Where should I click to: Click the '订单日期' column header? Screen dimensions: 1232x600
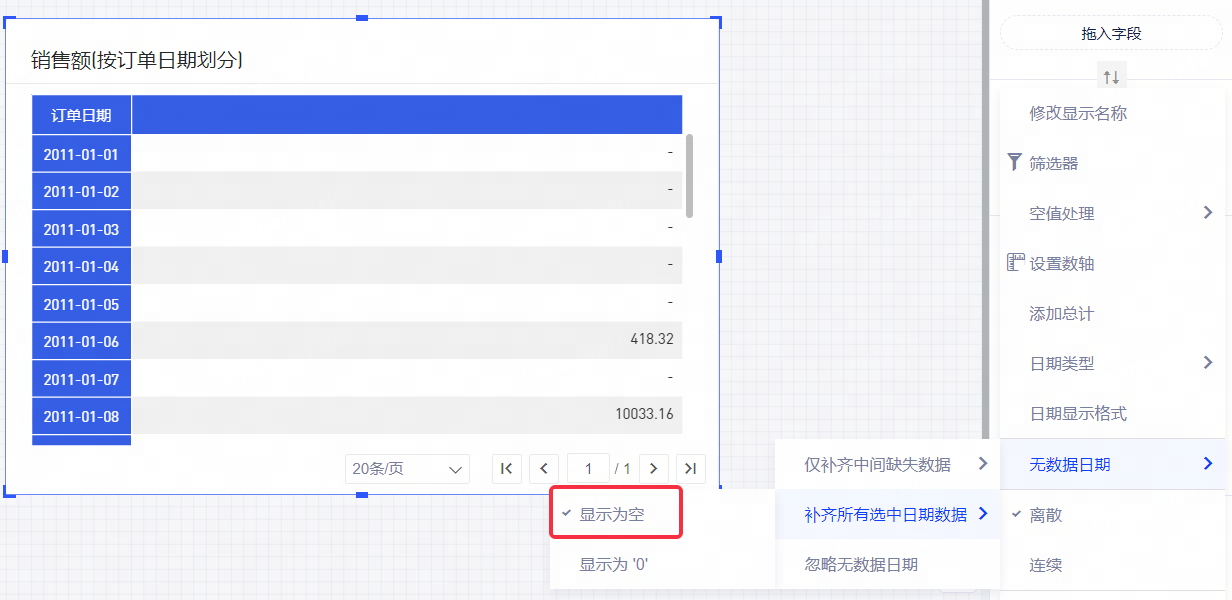pyautogui.click(x=81, y=115)
